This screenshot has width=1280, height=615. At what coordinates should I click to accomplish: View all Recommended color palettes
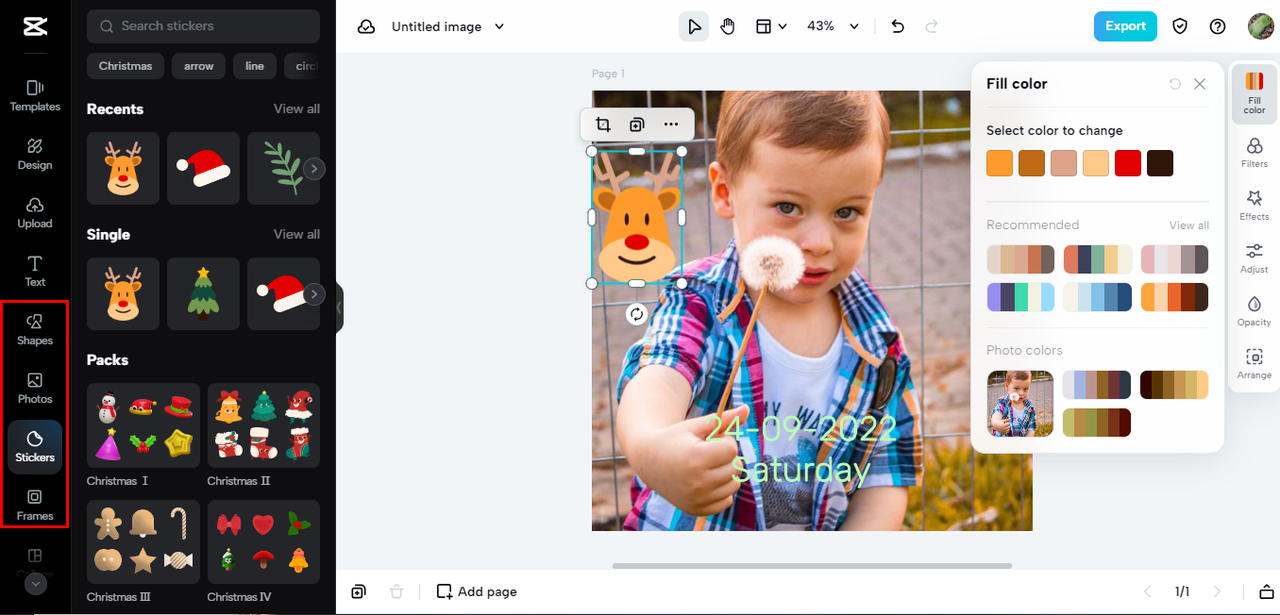1189,225
